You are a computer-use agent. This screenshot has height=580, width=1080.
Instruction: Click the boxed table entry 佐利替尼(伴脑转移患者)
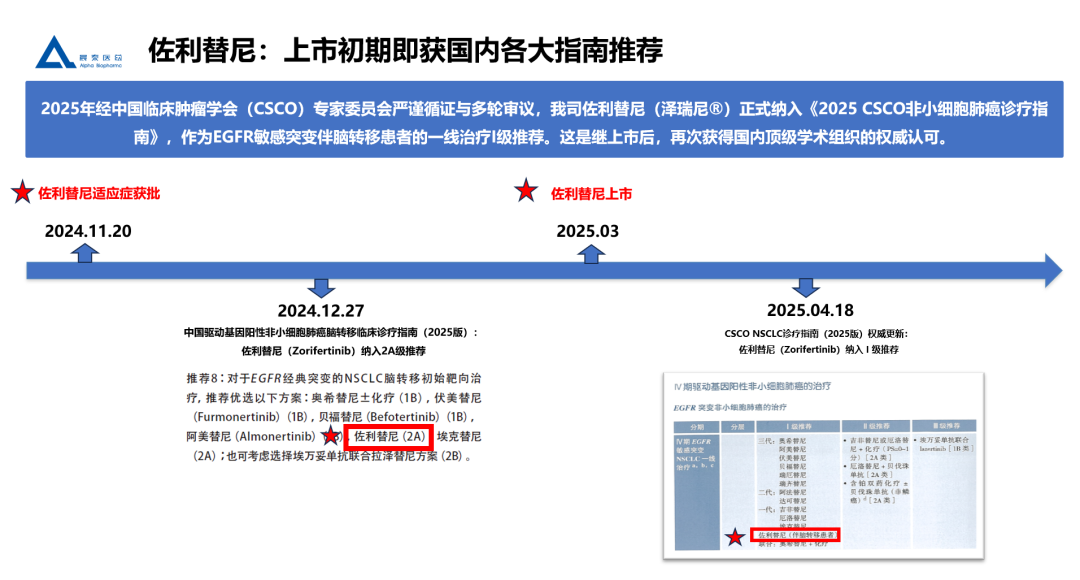point(795,535)
